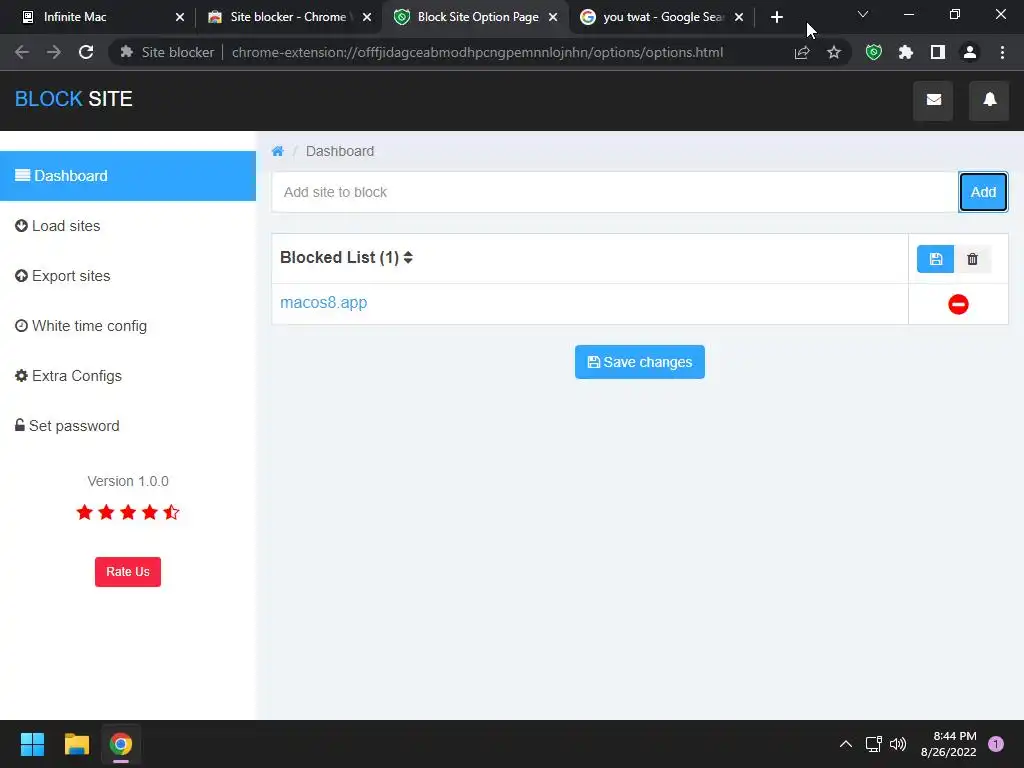Image resolution: width=1024 pixels, height=768 pixels.
Task: Click the Chrome address bar URL
Action: coord(477,52)
